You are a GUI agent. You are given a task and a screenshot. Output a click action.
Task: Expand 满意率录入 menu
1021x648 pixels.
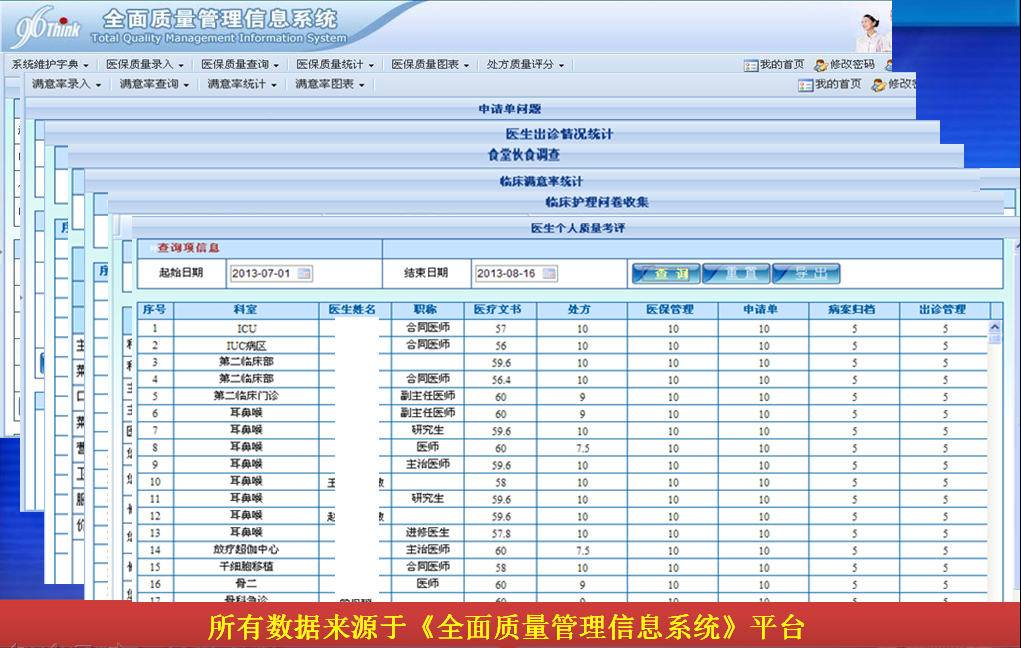click(x=66, y=84)
